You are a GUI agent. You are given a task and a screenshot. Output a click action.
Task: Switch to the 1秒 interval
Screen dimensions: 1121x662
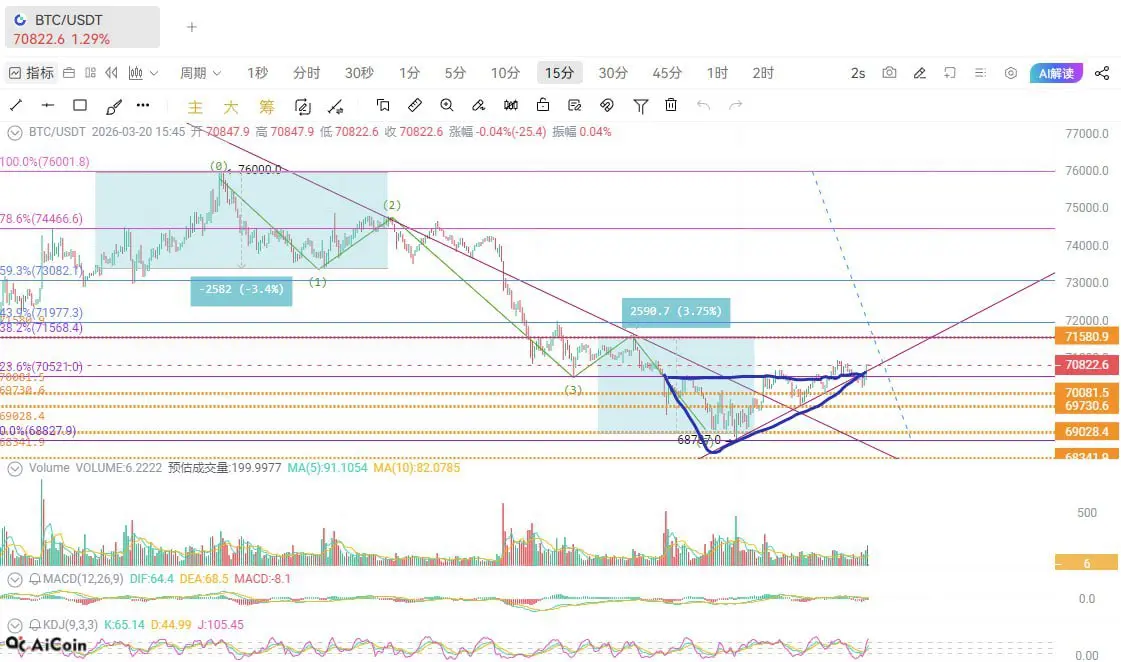click(257, 73)
